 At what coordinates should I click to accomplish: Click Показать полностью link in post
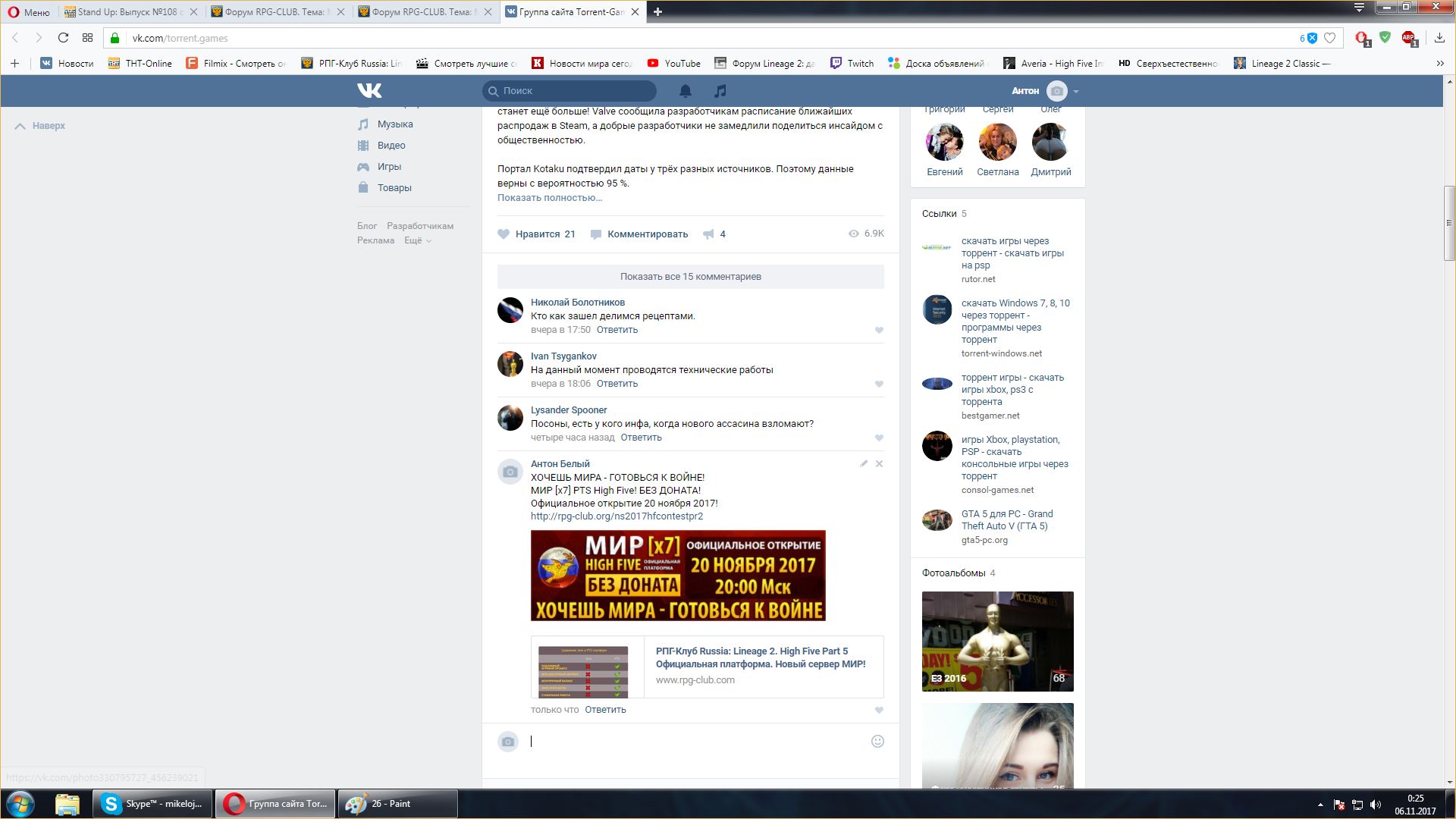click(549, 198)
